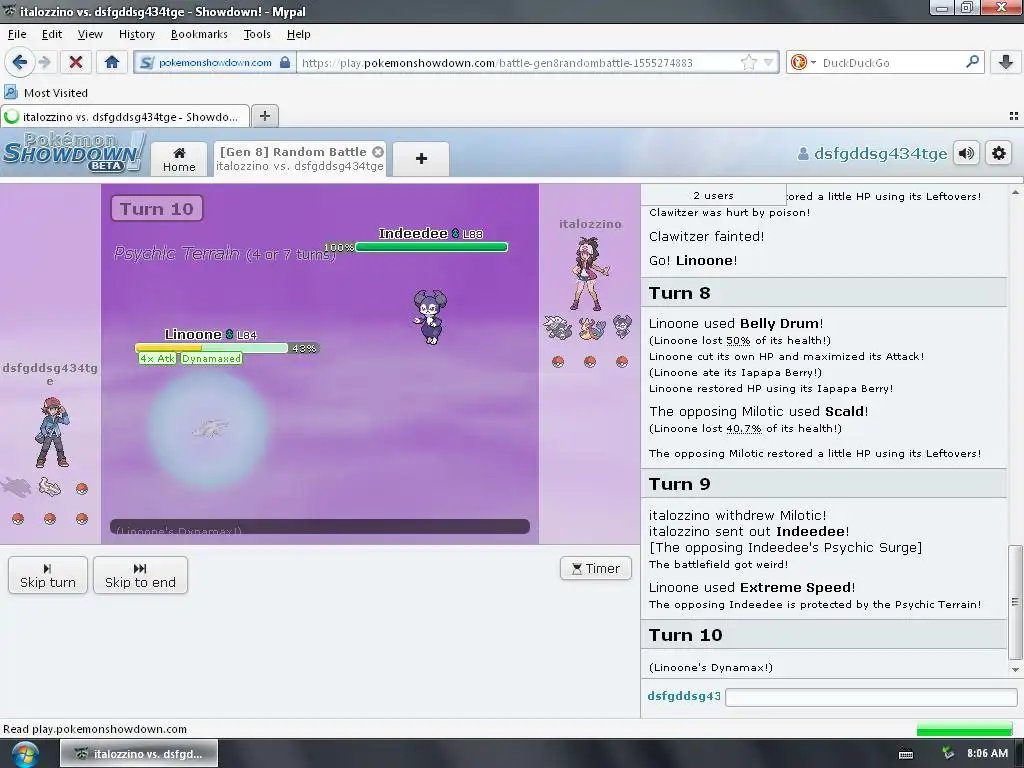Click the opposing Indeedee sprite
Image resolution: width=1024 pixels, height=768 pixels.
[430, 317]
